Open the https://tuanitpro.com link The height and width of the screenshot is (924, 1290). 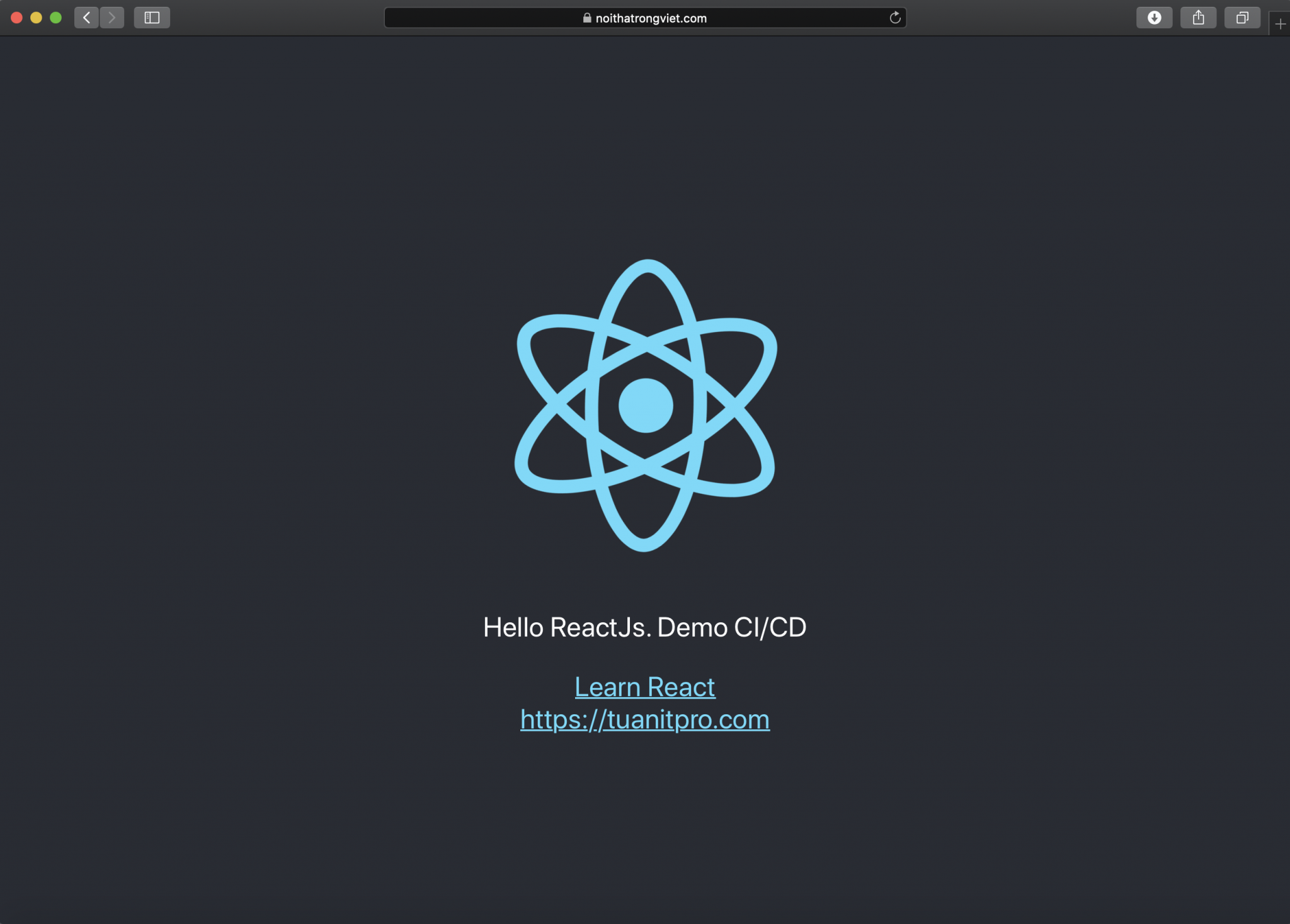(645, 719)
